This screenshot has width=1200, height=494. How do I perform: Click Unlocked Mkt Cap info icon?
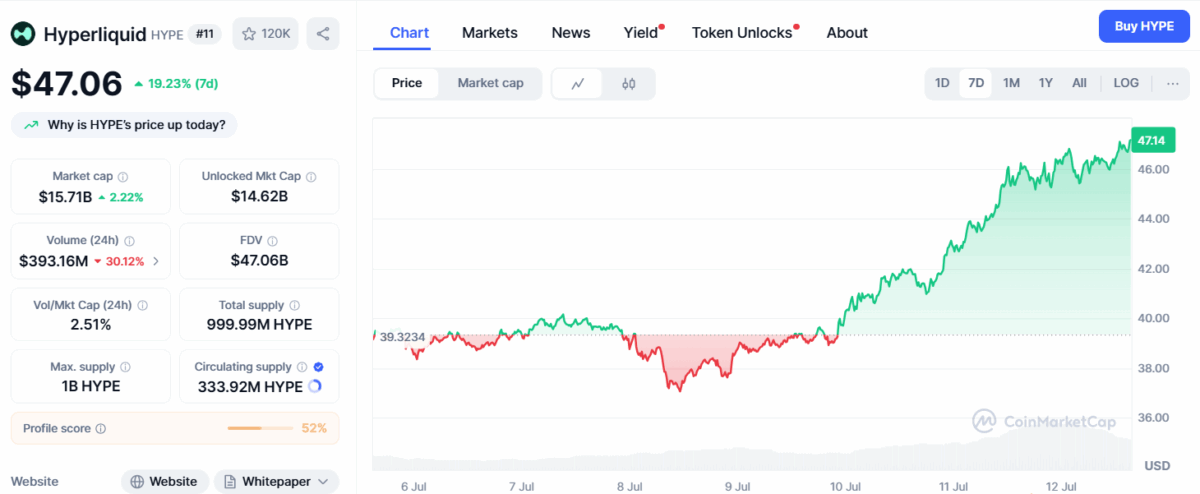pyautogui.click(x=311, y=177)
